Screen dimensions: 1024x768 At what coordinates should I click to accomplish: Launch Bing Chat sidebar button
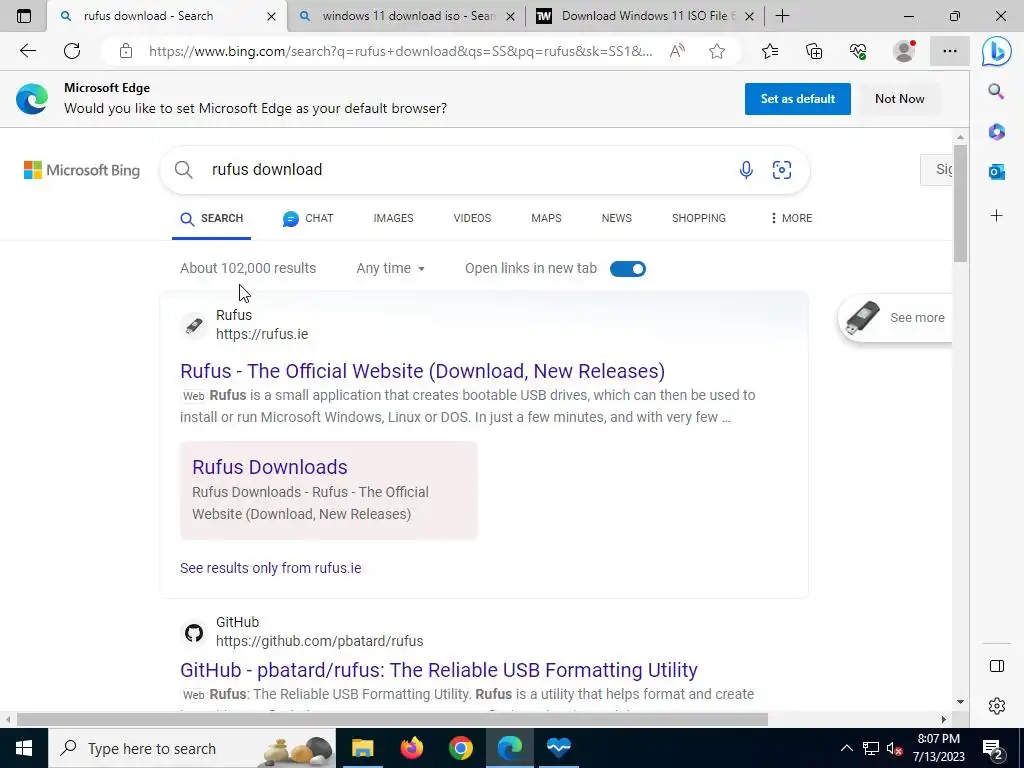pyautogui.click(x=997, y=52)
